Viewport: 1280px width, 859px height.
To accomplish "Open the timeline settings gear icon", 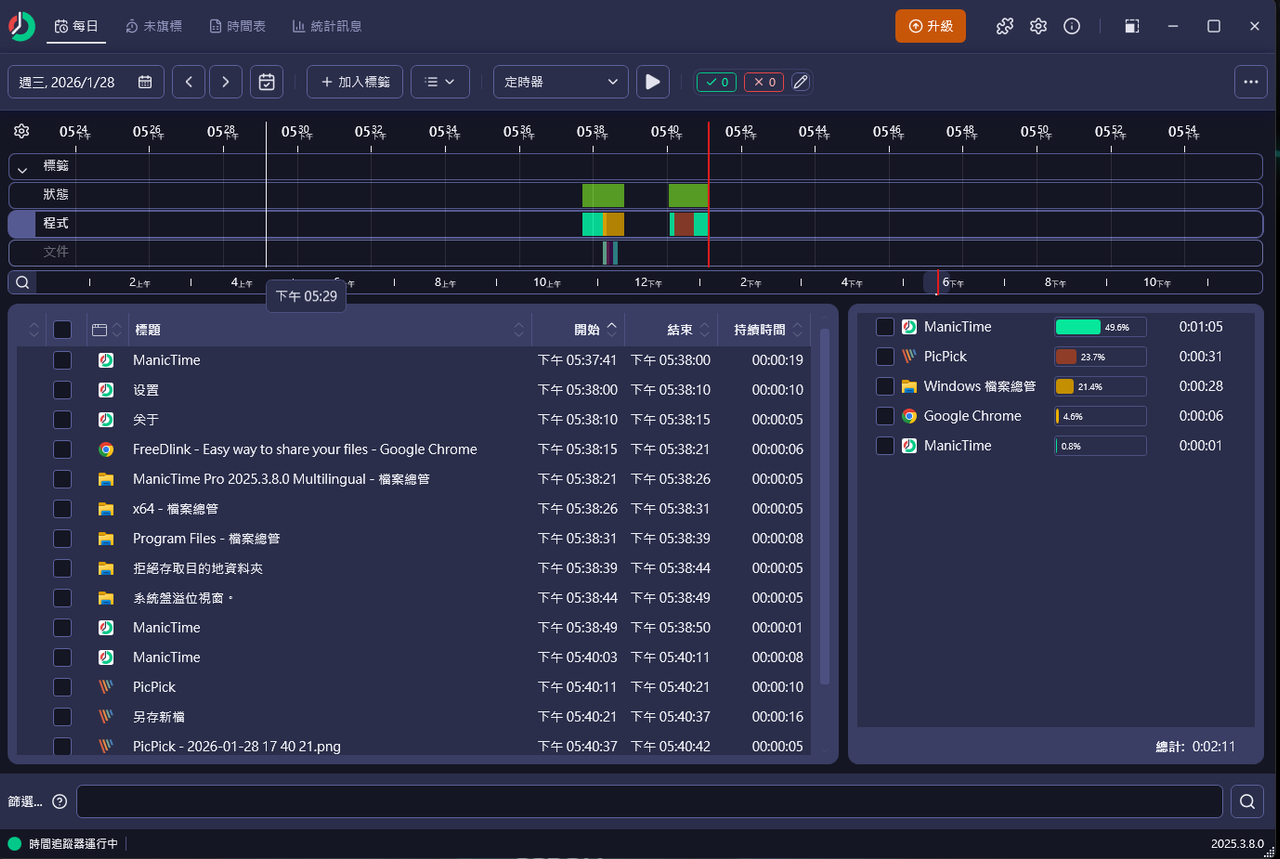I will point(22,131).
